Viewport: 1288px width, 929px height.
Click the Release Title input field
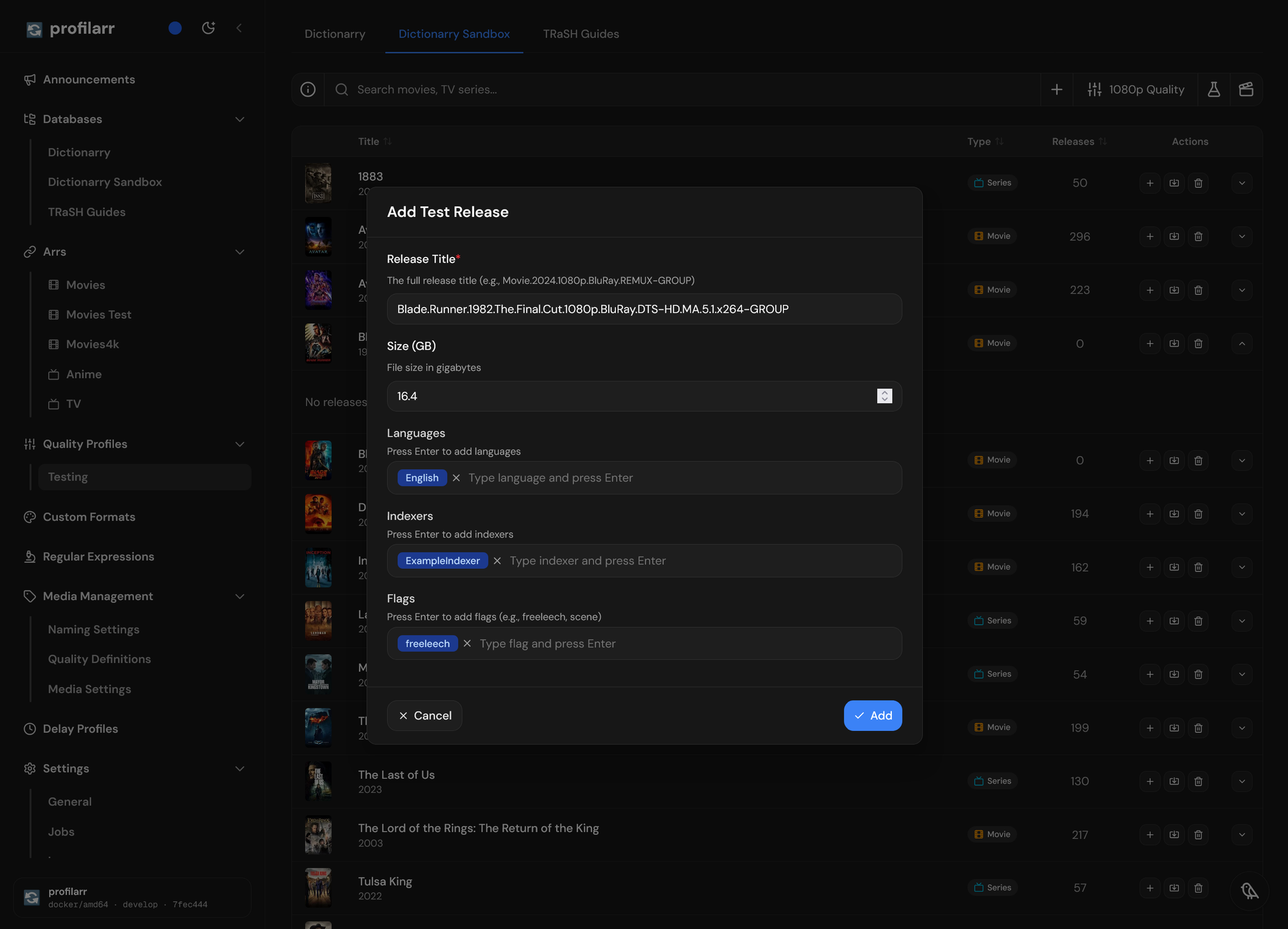644,309
